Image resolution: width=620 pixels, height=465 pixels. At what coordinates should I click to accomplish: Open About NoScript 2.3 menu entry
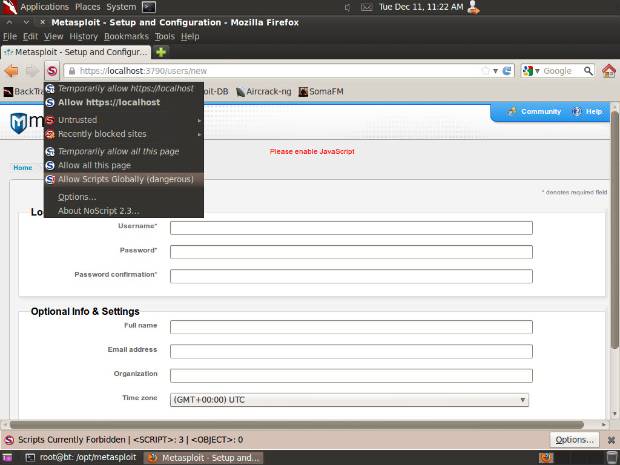pyautogui.click(x=98, y=210)
